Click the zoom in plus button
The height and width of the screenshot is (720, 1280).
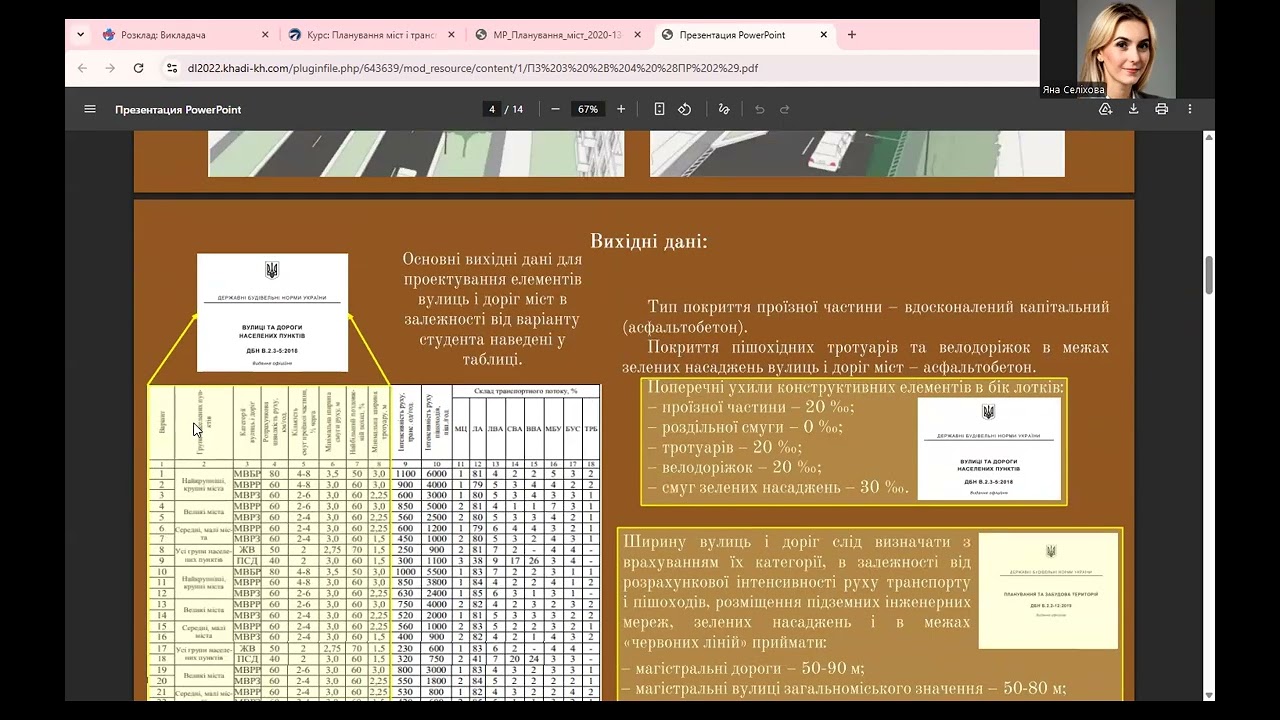tap(621, 109)
